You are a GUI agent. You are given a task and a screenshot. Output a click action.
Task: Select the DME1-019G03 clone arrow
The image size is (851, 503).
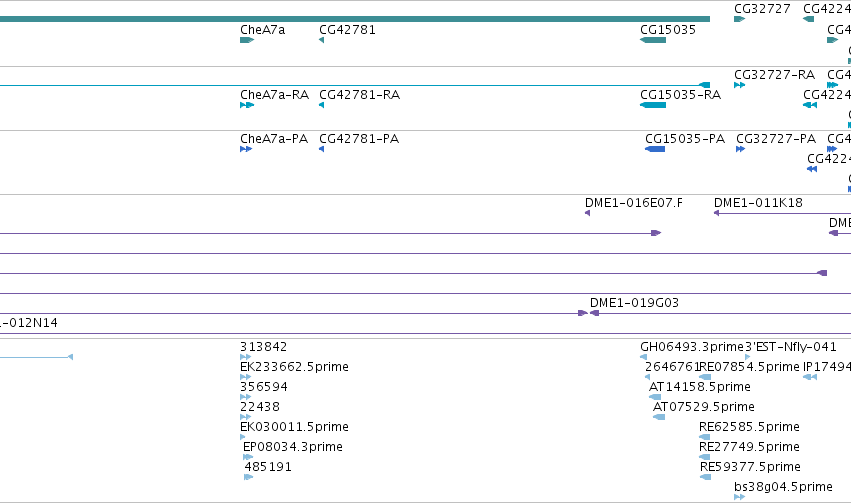[x=594, y=313]
